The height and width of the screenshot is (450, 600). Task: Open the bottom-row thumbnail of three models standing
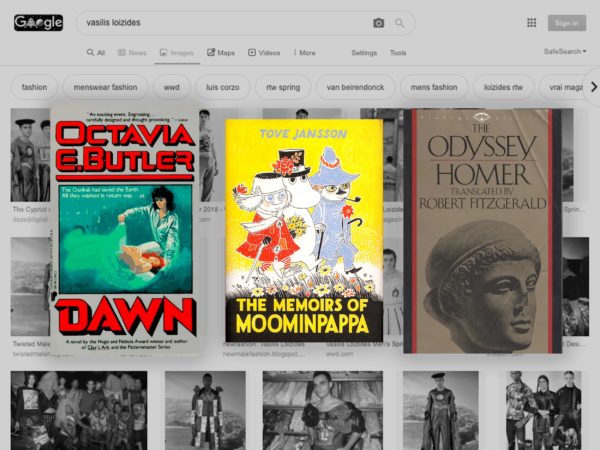pyautogui.click(x=543, y=410)
